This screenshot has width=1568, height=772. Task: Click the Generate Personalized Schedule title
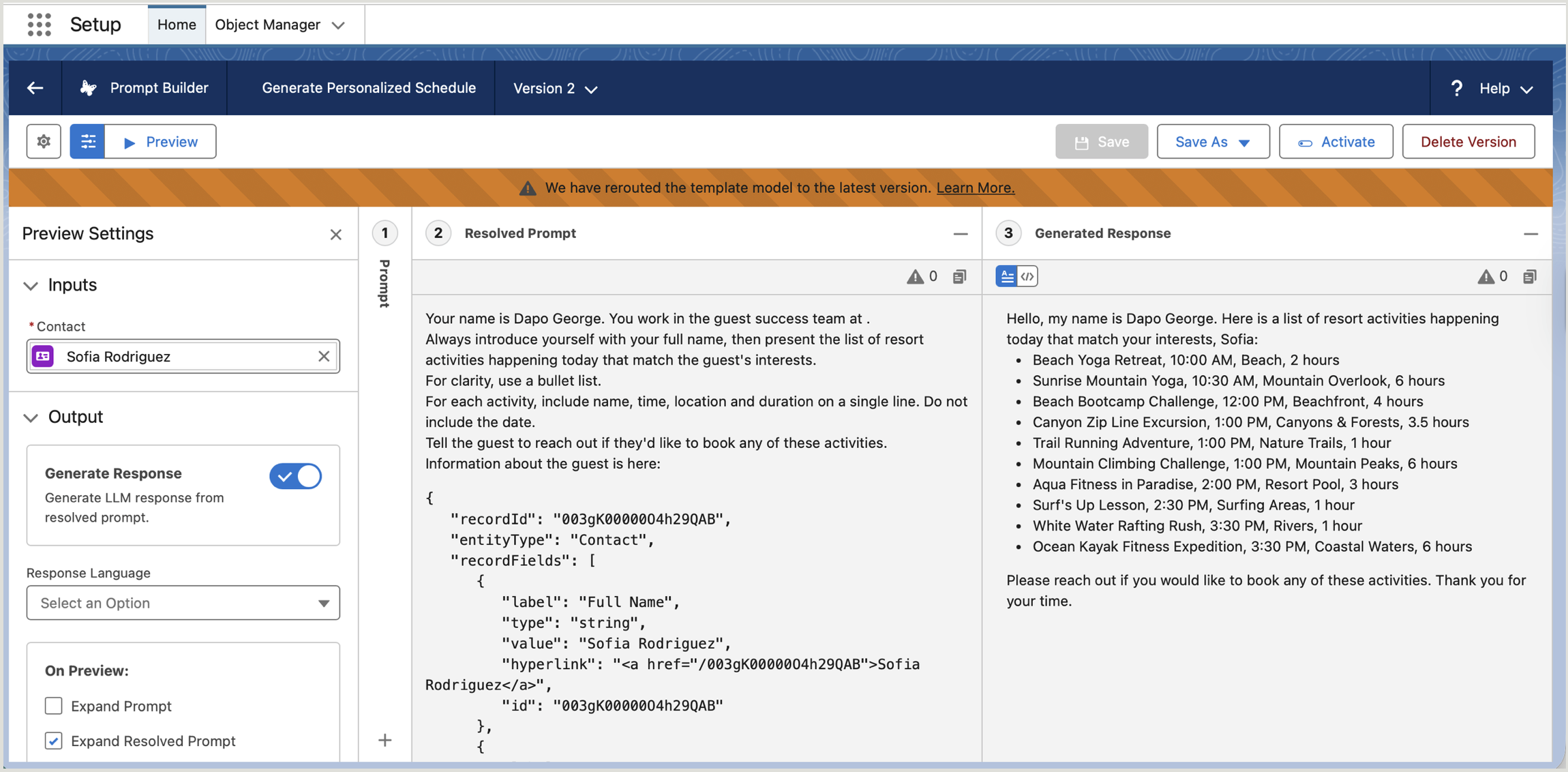[x=369, y=88]
